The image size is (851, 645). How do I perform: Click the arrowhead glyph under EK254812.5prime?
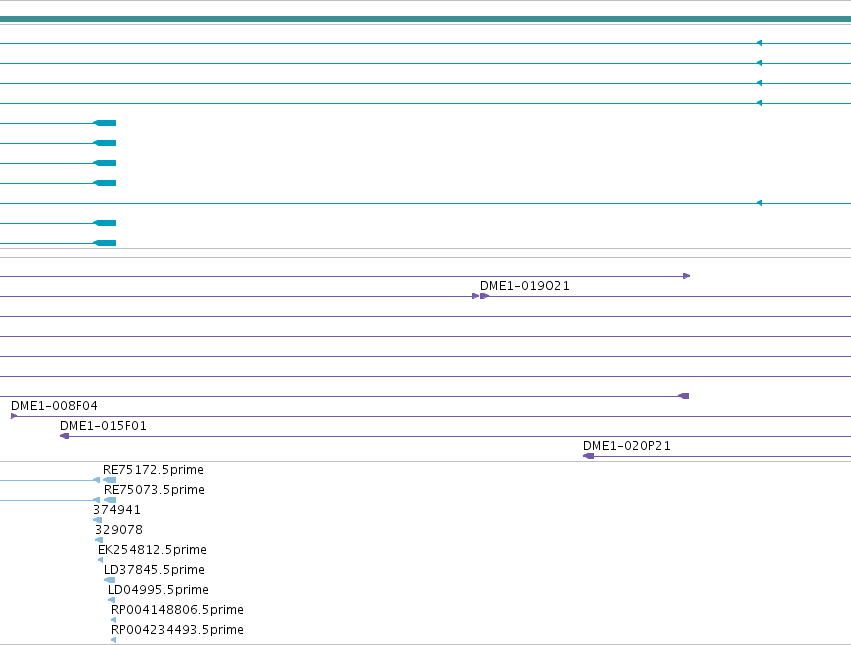click(x=100, y=560)
